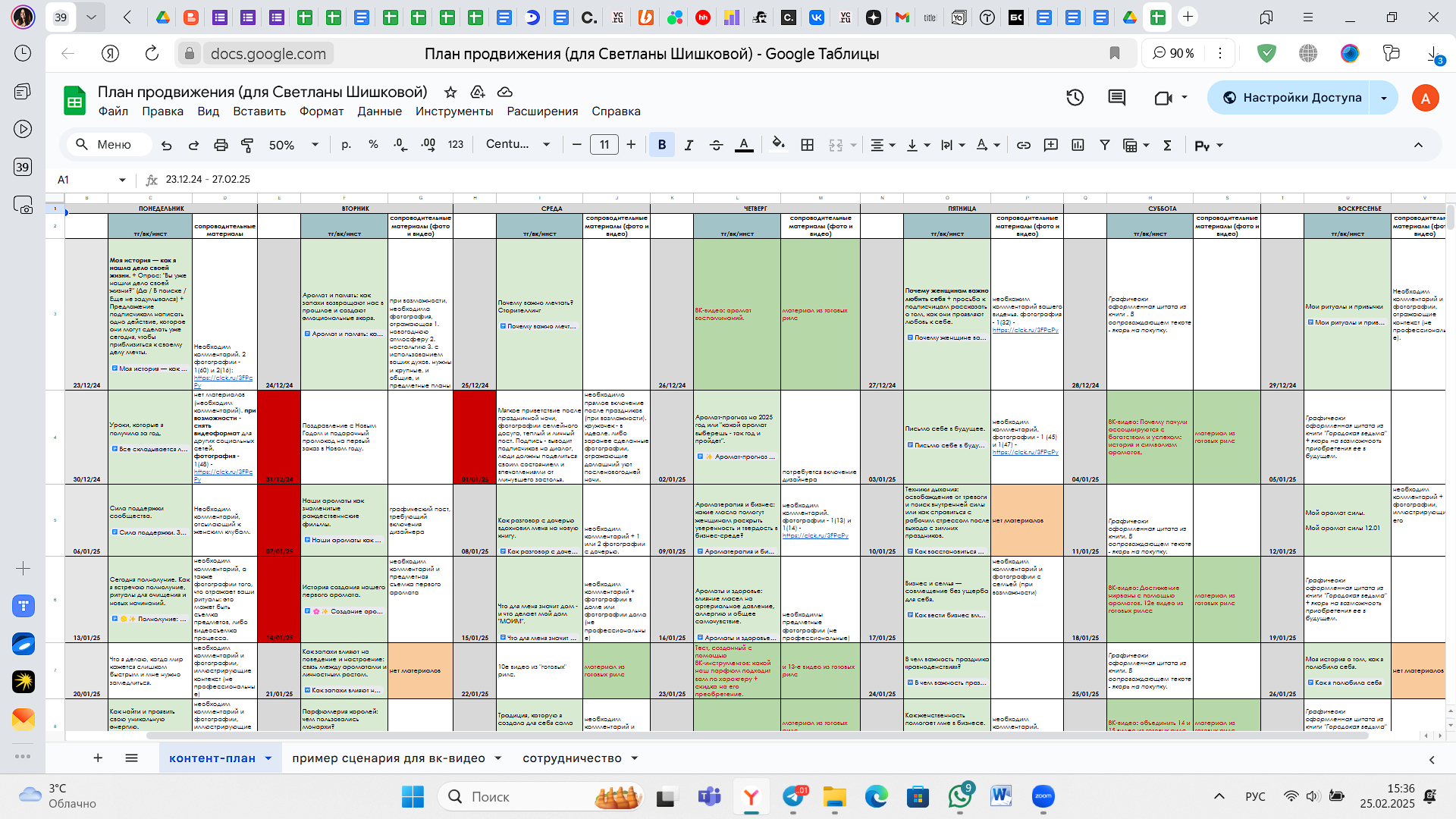Switch to the сотрудничество sheet tab
Viewport: 1456px width, 819px height.
coord(572,758)
